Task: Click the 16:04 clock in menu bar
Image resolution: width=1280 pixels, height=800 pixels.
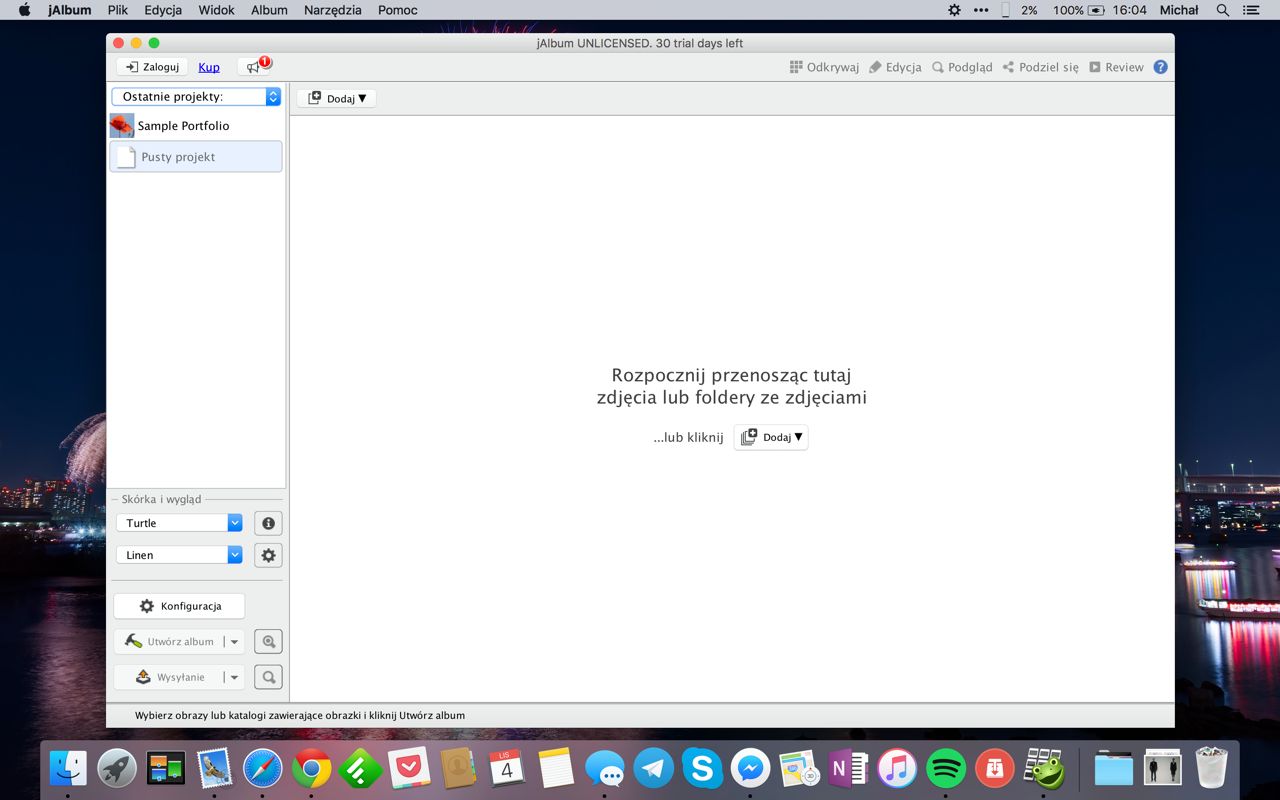Action: coord(1129,10)
